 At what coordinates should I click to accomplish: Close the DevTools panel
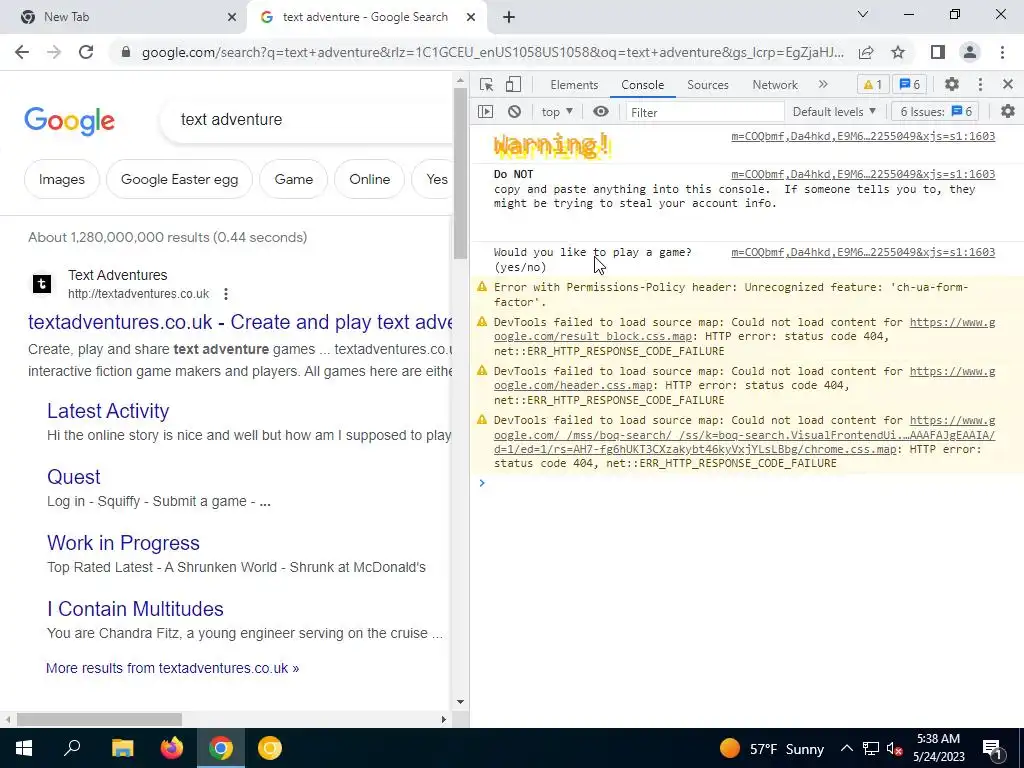tap(1007, 84)
